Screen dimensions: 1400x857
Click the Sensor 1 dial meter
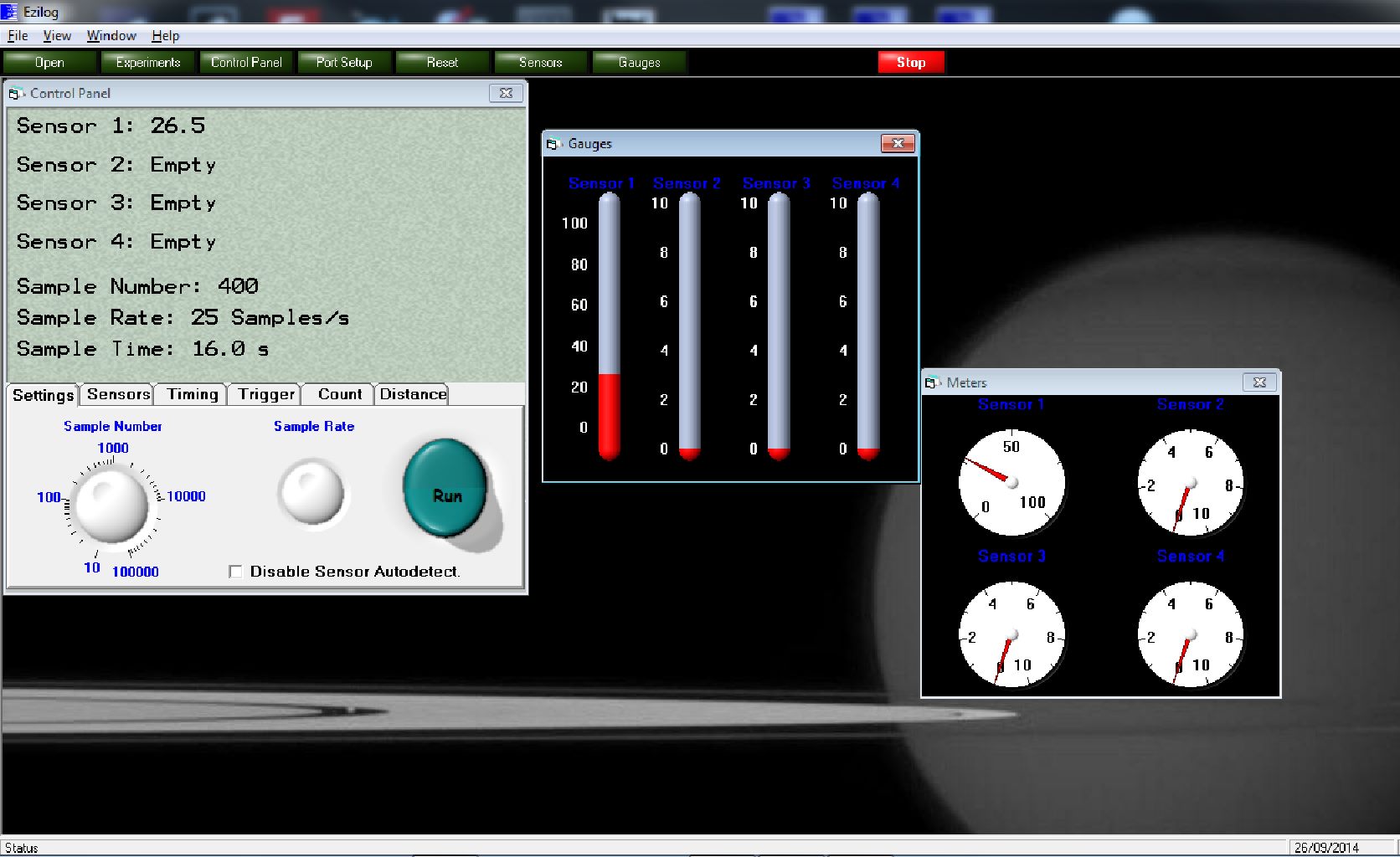[1011, 483]
